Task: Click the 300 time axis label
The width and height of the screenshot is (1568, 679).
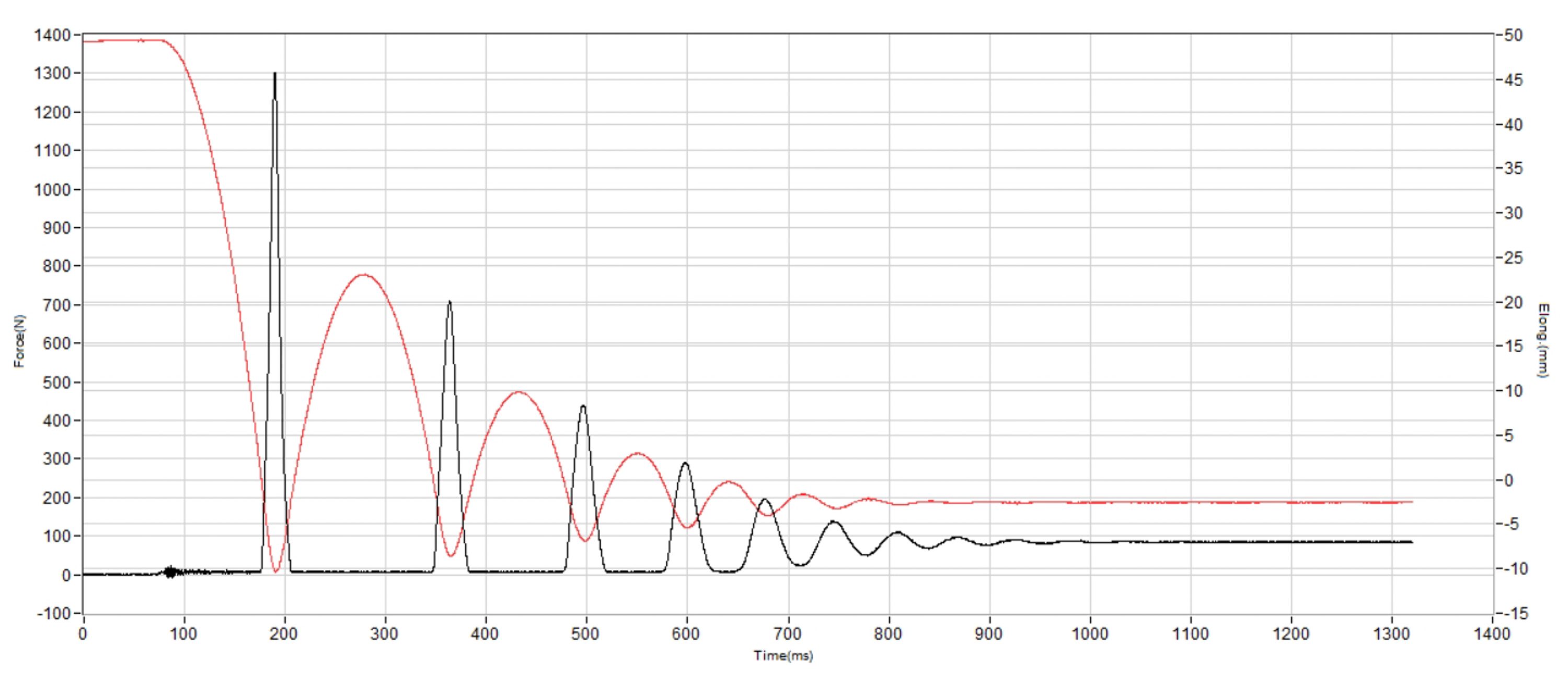Action: point(385,634)
